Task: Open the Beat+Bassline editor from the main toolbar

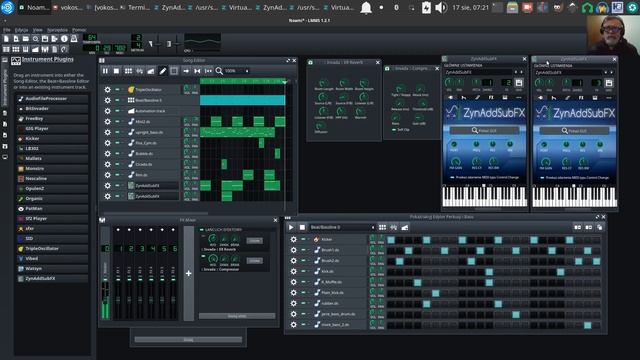Action: coord(16,49)
